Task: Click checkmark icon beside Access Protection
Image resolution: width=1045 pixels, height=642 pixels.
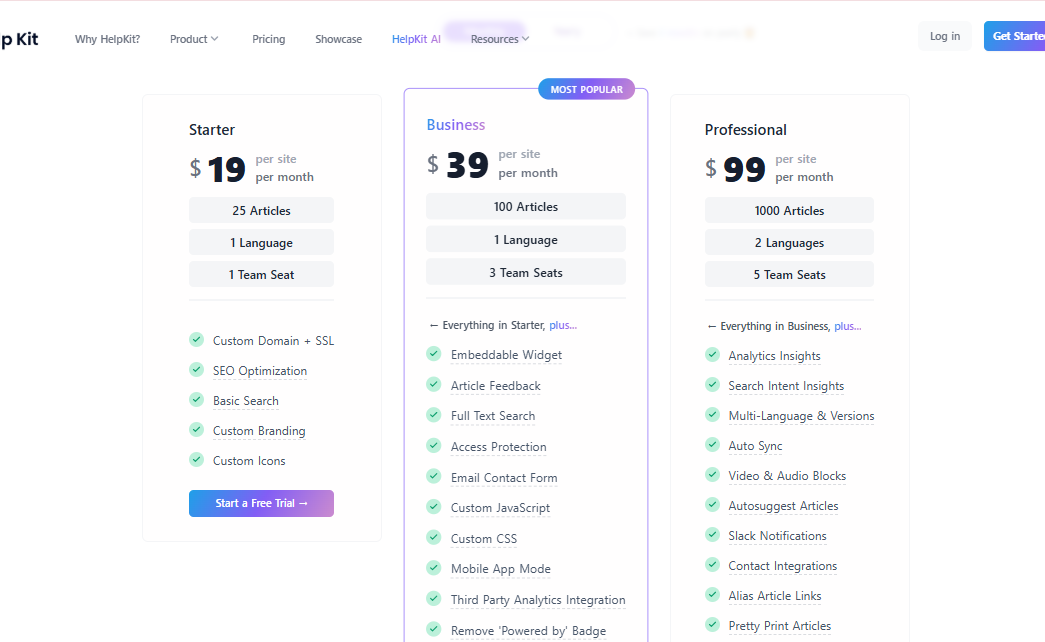Action: (x=434, y=445)
